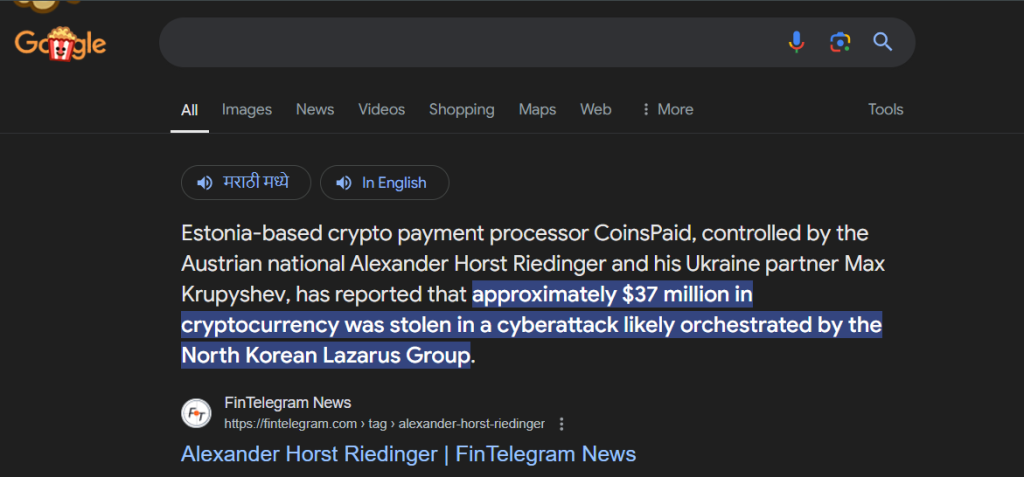Open the Videos results tab
The width and height of the screenshot is (1024, 477).
coord(381,109)
